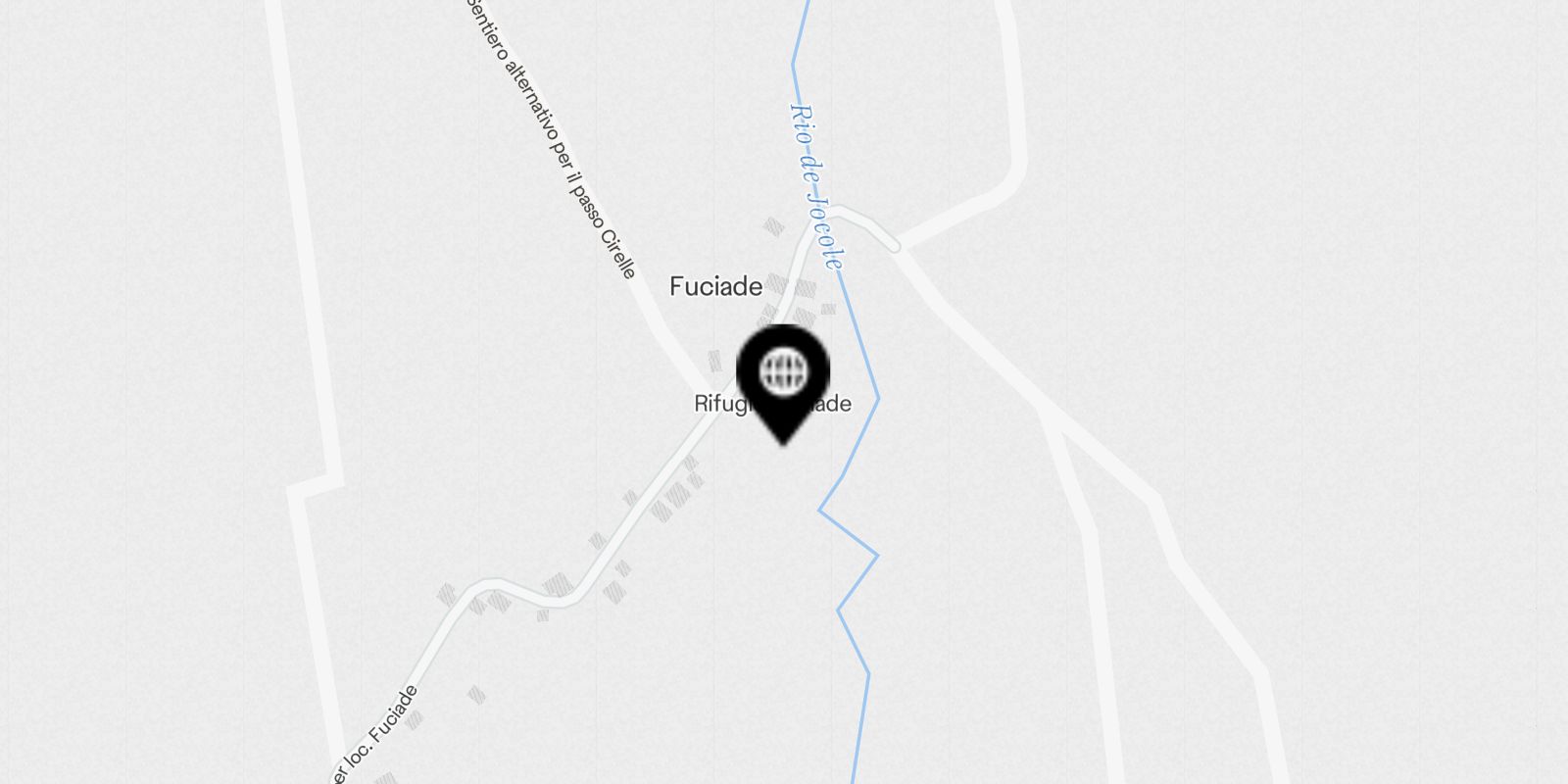
Task: Click the stepped notch in the left-side path
Action: point(316,487)
